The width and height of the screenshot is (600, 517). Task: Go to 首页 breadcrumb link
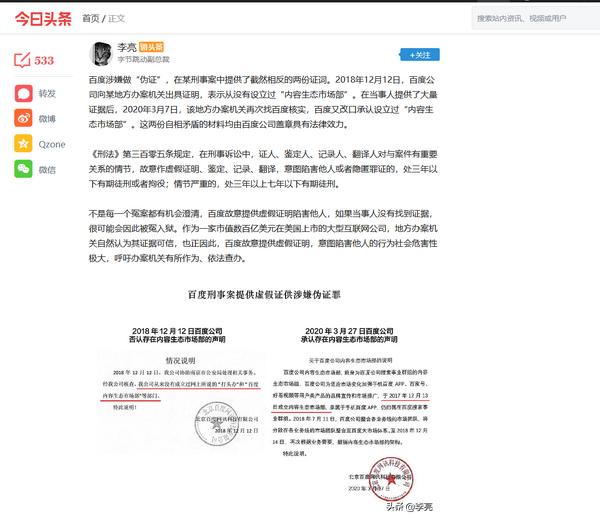pyautogui.click(x=91, y=18)
